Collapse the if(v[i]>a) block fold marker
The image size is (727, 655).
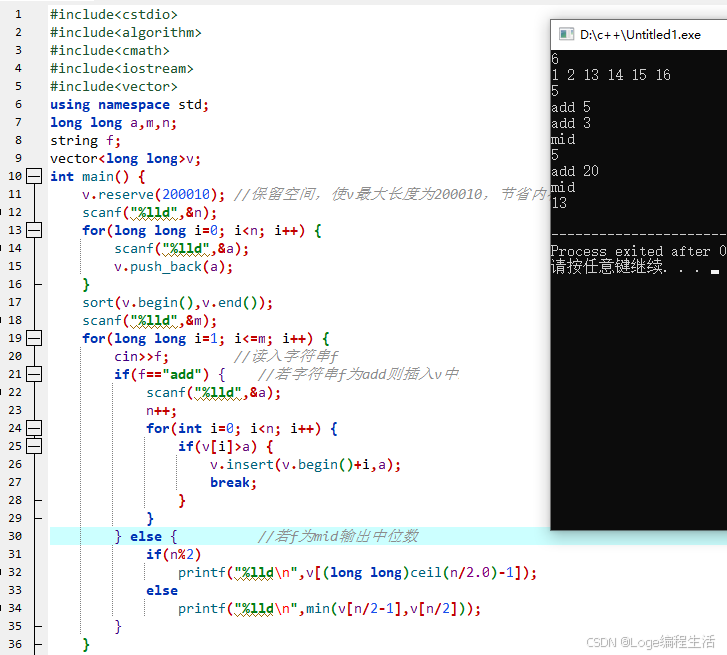point(34,447)
